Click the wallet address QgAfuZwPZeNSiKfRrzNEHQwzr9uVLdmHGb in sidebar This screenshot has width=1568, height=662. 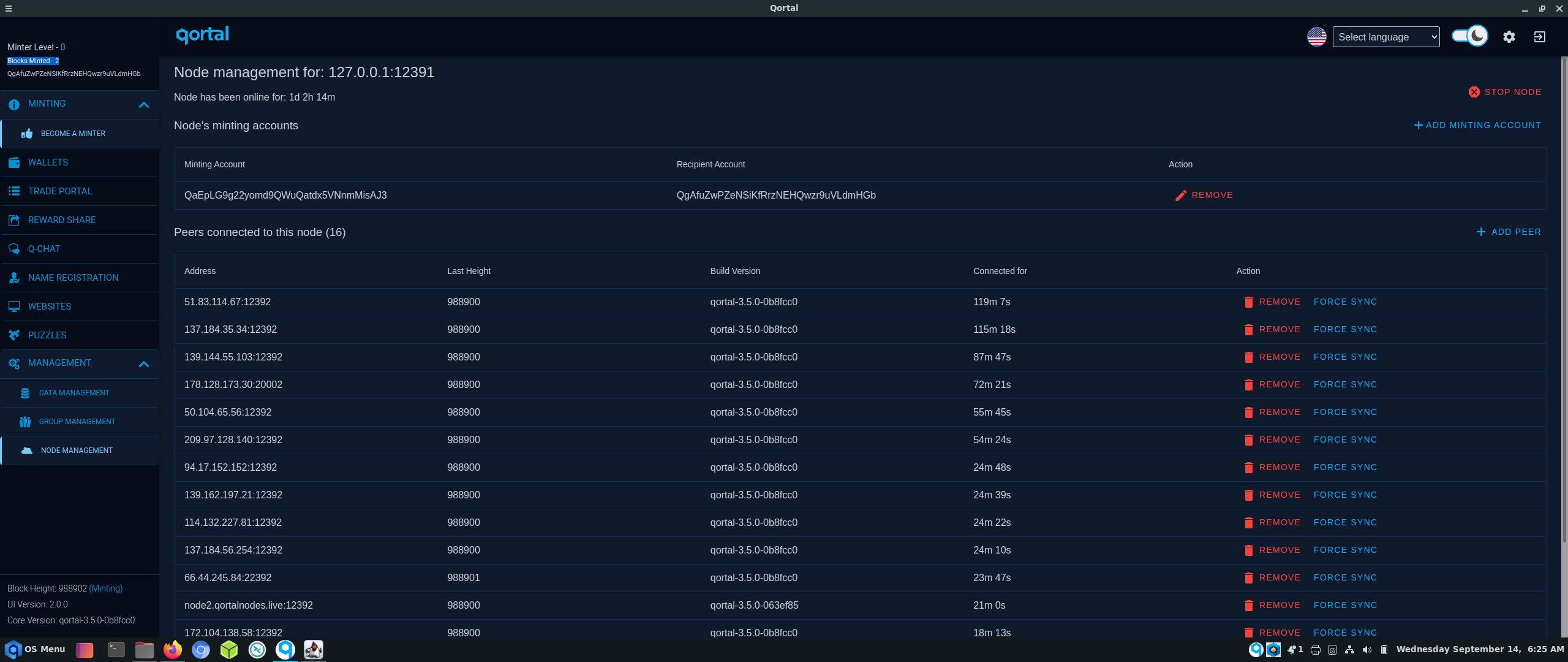(73, 74)
